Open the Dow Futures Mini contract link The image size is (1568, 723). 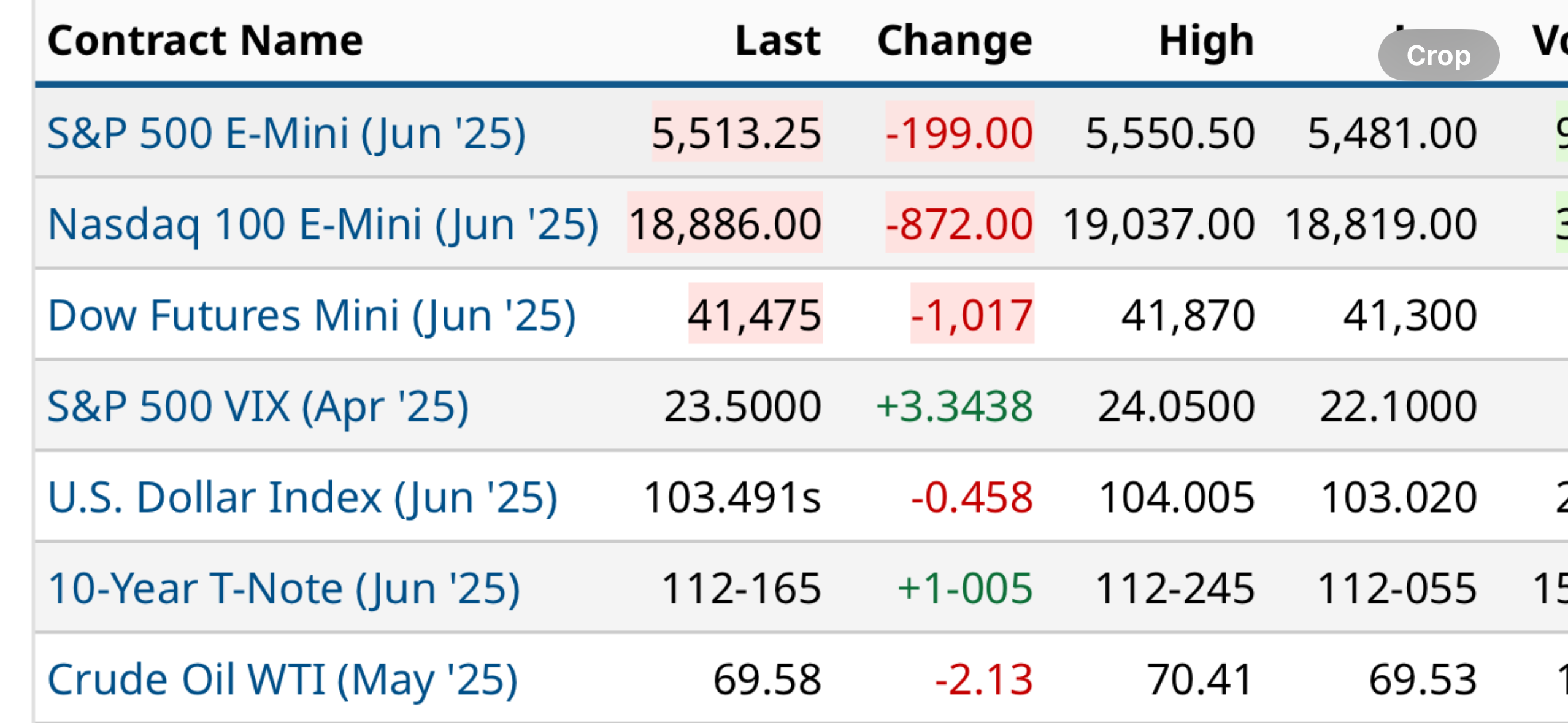(x=312, y=315)
